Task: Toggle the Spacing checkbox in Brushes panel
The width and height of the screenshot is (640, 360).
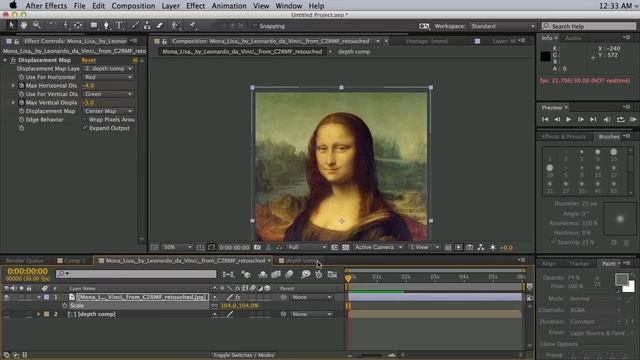Action: tap(553, 242)
